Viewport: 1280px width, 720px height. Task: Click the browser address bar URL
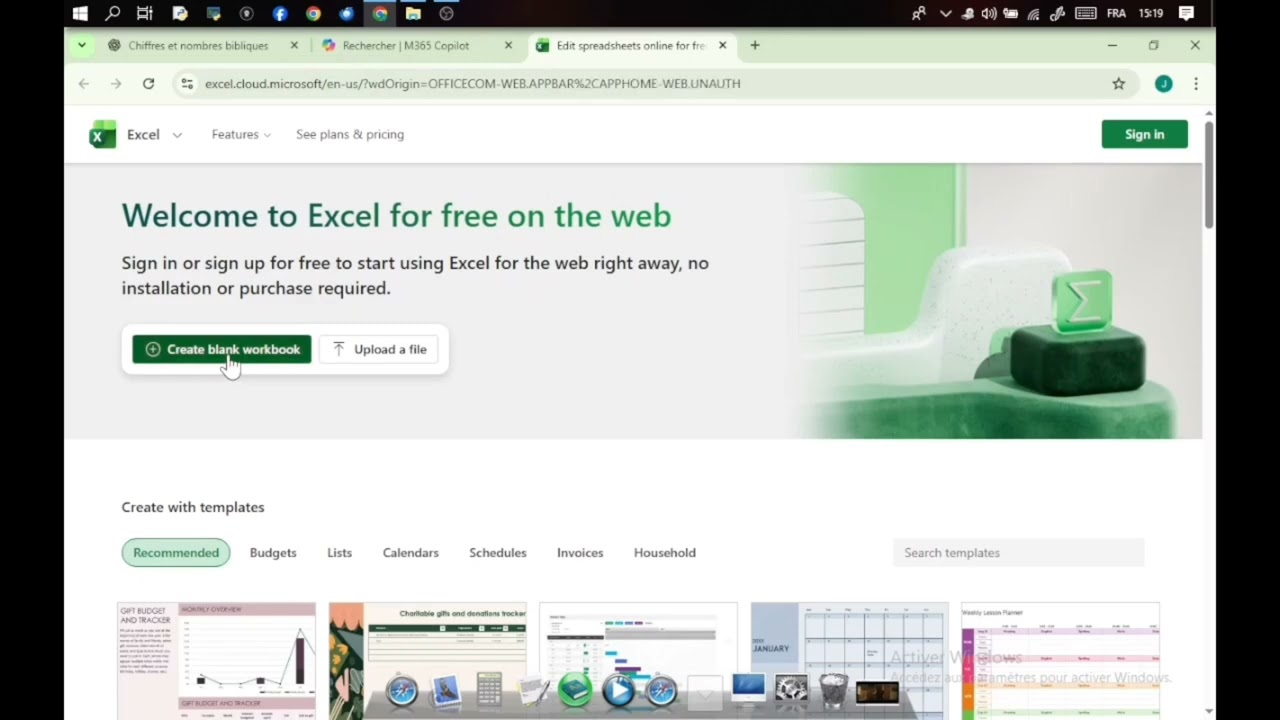click(x=472, y=84)
